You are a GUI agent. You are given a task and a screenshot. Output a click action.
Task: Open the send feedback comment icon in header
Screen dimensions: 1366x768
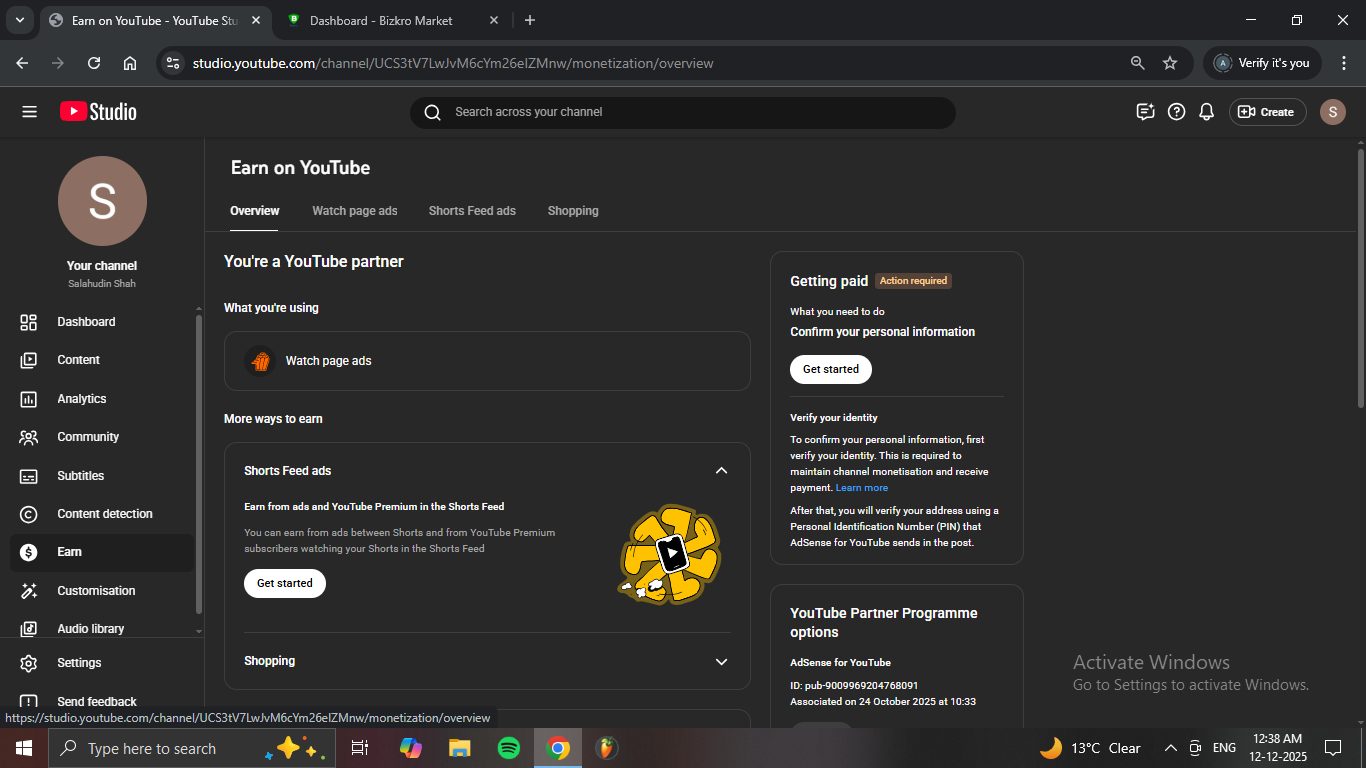tap(1146, 112)
